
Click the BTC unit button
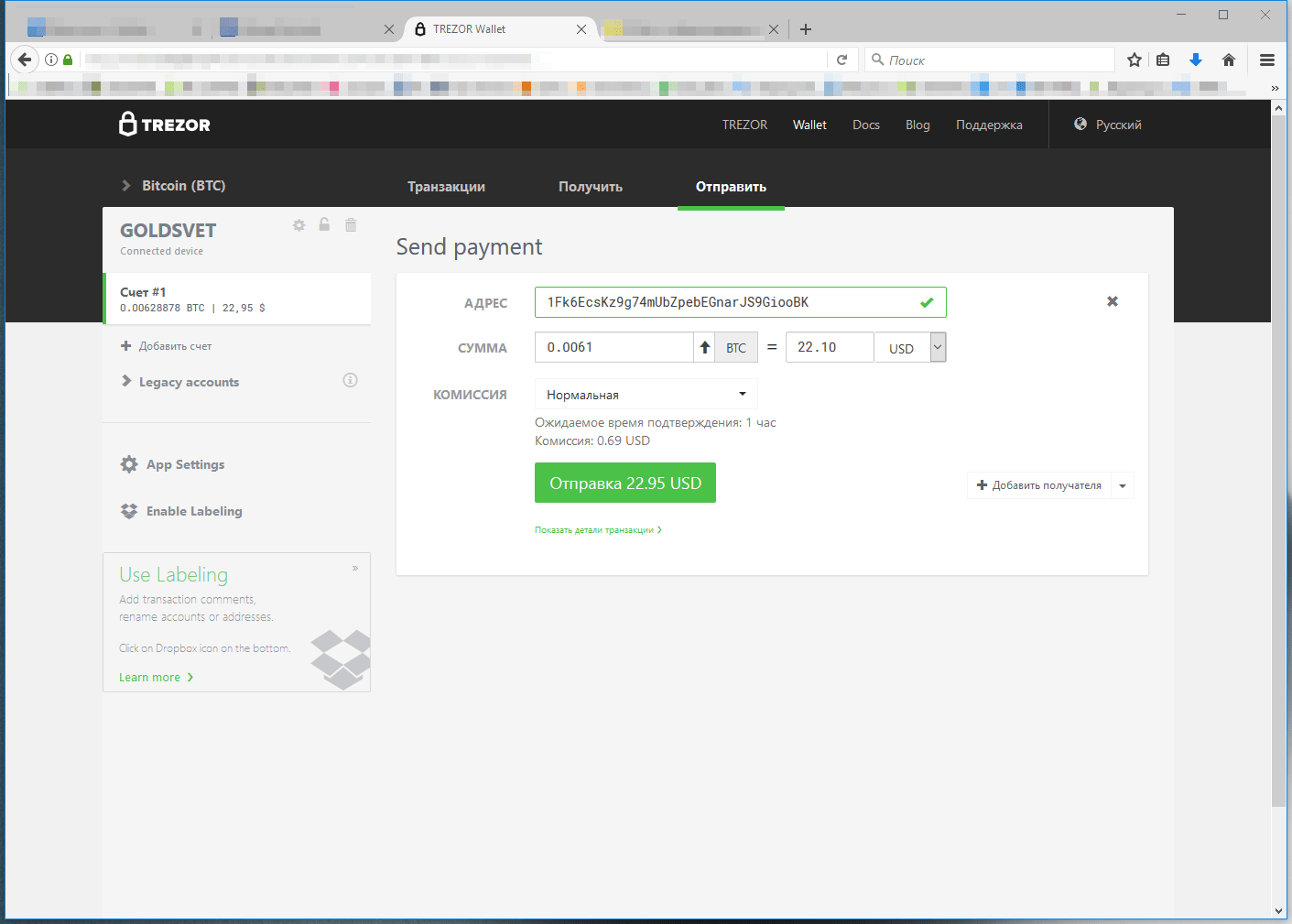click(736, 347)
